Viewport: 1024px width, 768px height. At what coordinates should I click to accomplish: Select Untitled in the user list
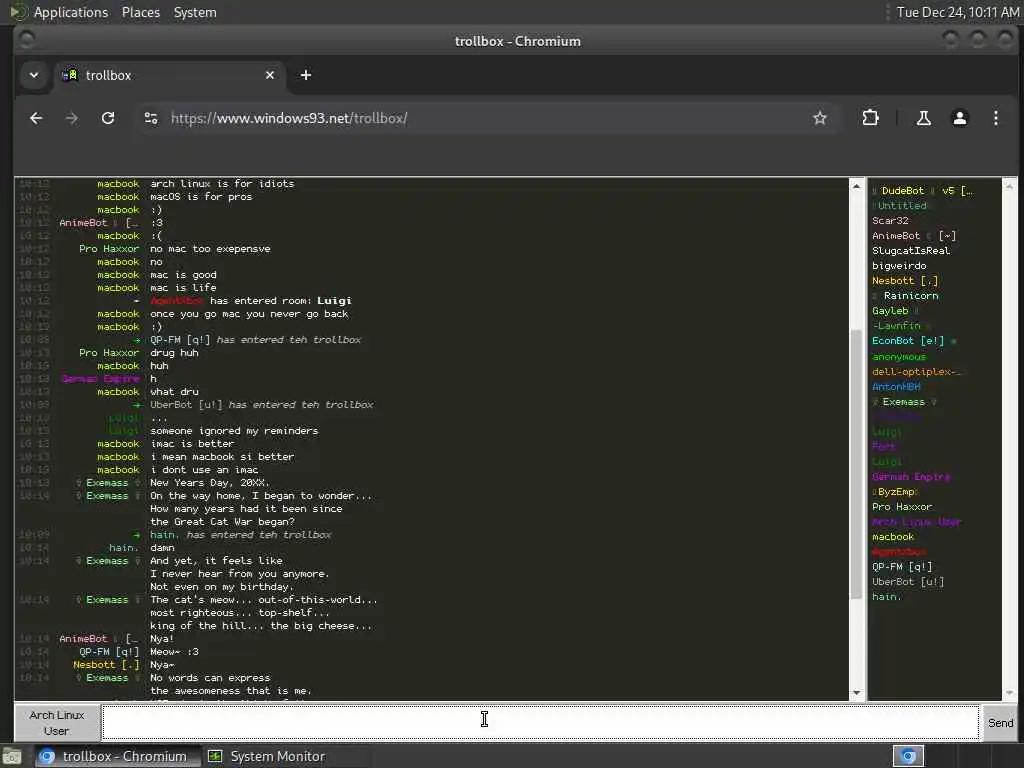[901, 206]
